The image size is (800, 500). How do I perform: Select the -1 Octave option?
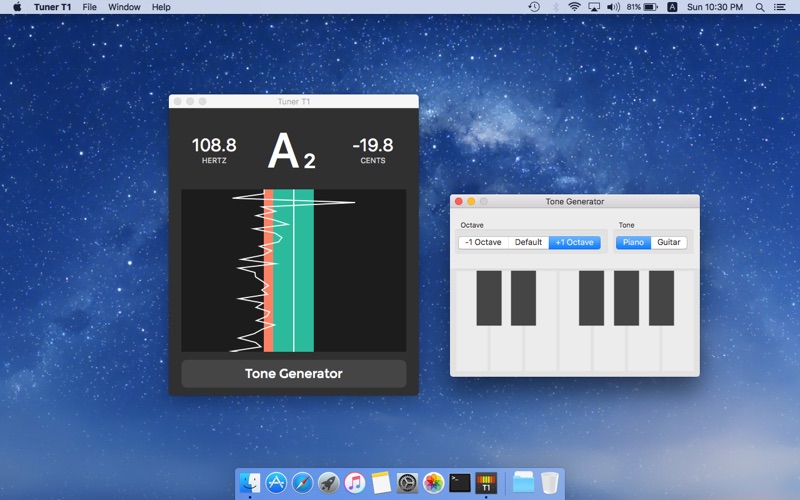pos(483,242)
